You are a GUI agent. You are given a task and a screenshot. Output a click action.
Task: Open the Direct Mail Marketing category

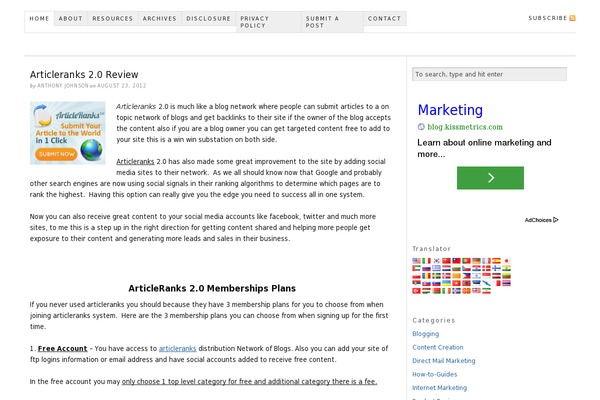443,361
